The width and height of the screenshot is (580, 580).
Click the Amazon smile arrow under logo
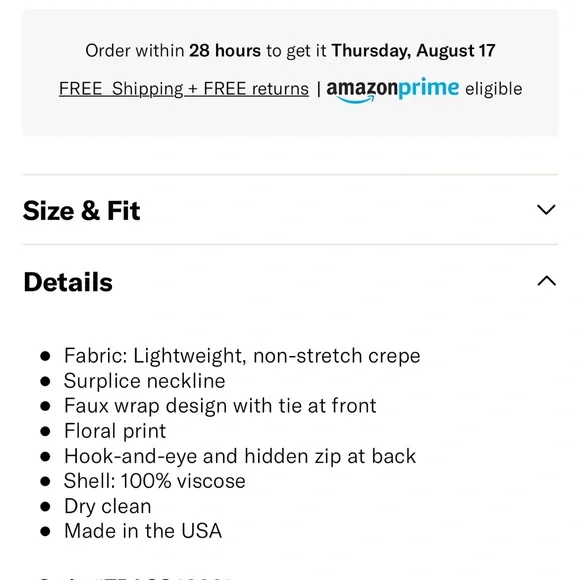(x=356, y=100)
